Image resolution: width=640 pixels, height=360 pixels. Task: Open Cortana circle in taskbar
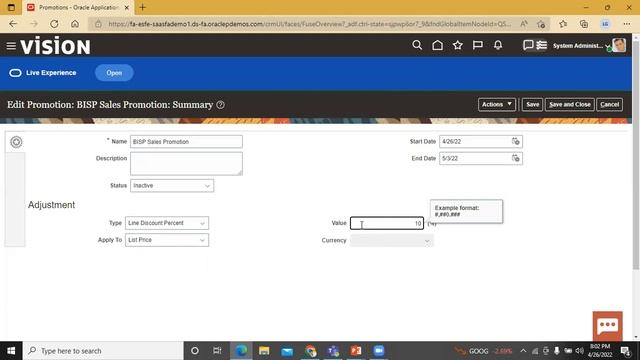click(195, 351)
